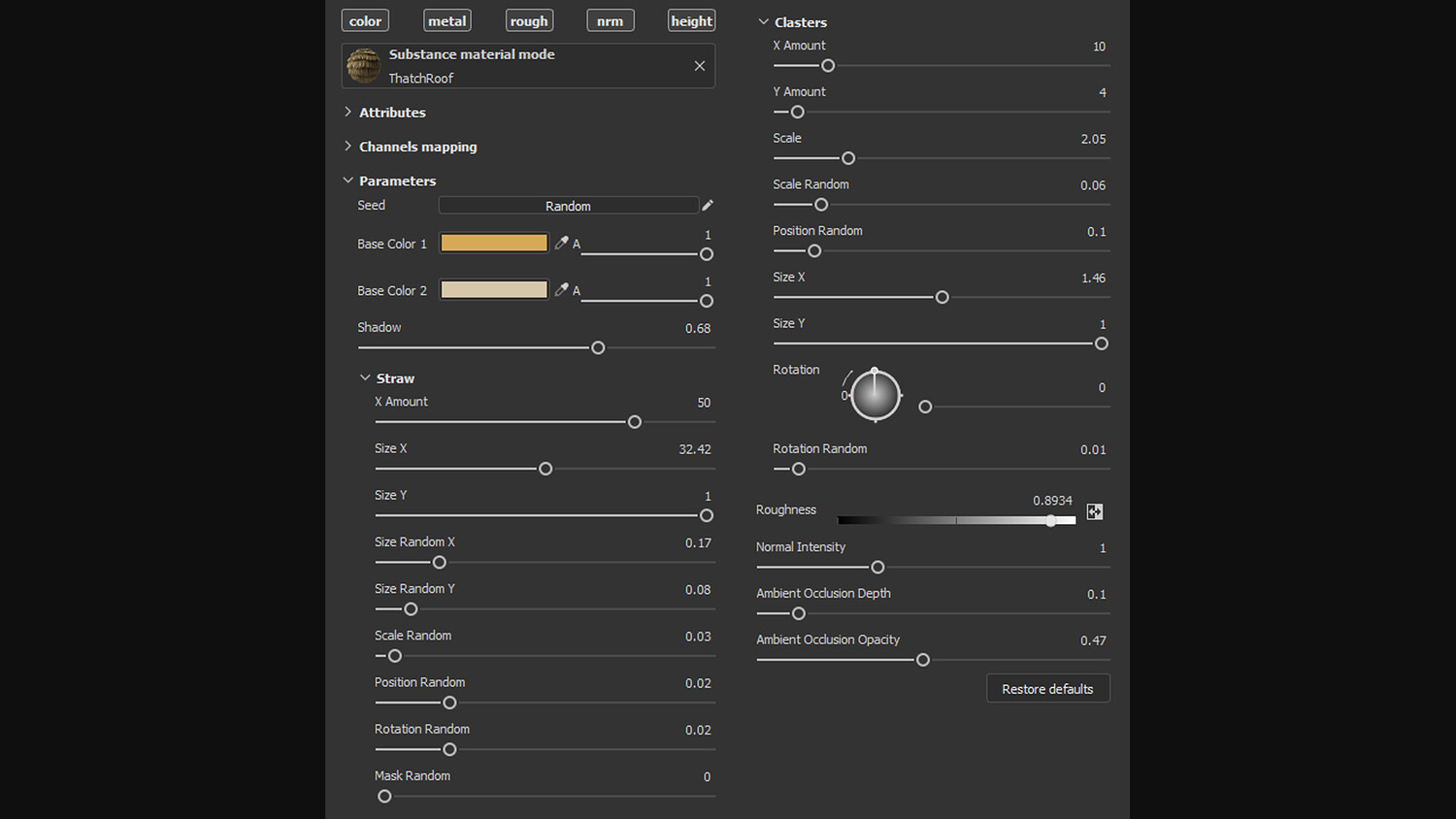1456x819 pixels.
Task: Remove the ThatchRoof substance material
Action: [700, 66]
